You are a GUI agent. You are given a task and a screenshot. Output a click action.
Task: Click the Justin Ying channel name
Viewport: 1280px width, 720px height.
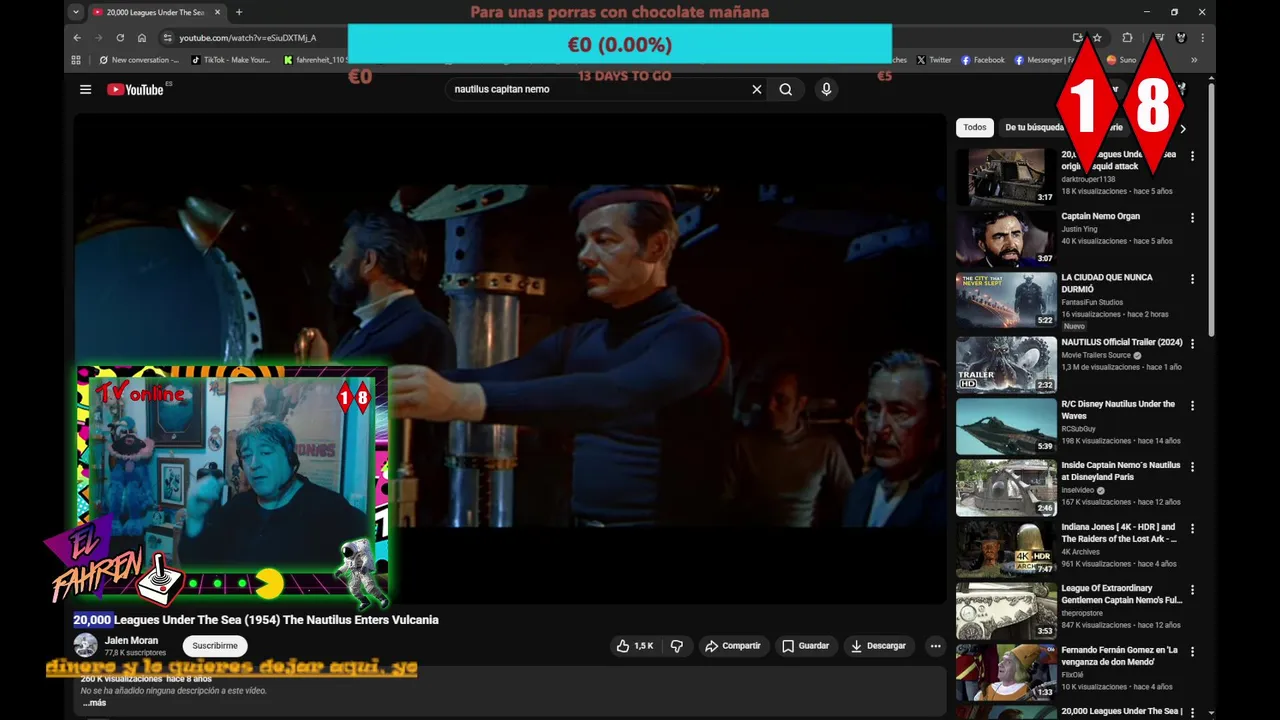(1079, 229)
